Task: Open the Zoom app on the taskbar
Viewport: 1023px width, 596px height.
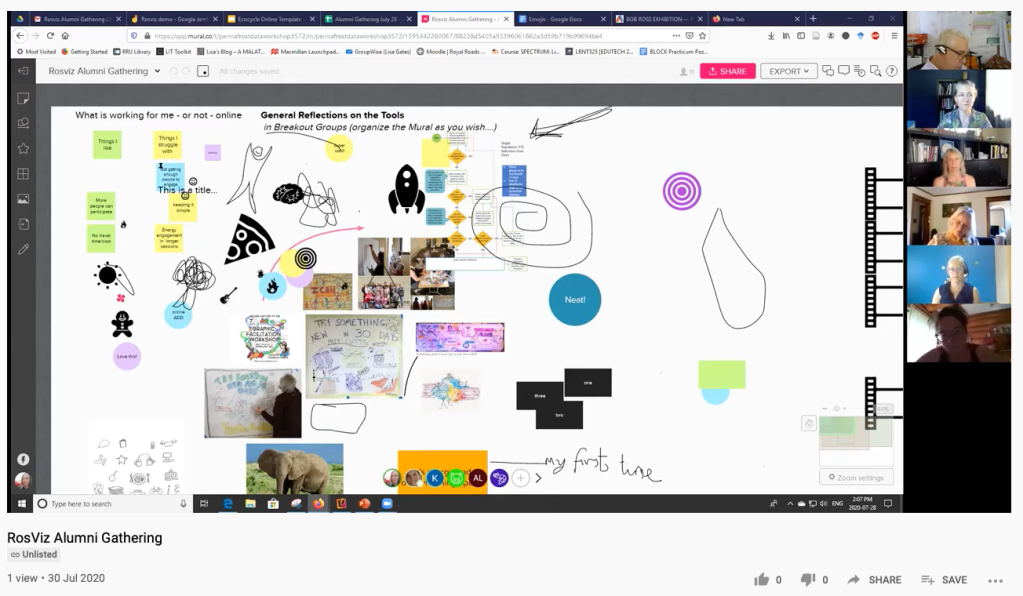Action: pyautogui.click(x=387, y=503)
